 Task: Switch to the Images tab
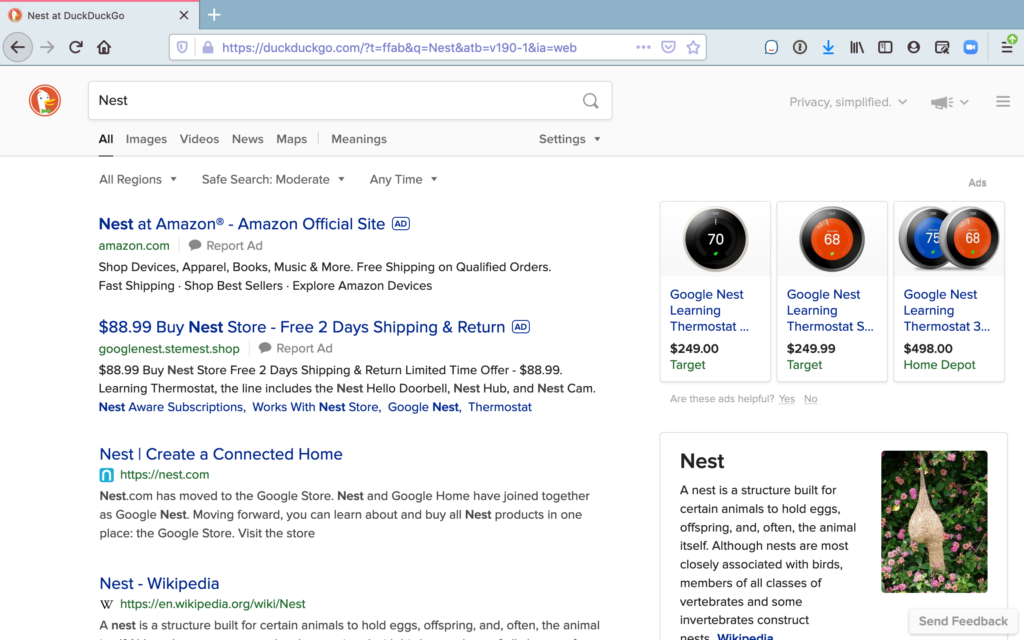tap(146, 139)
